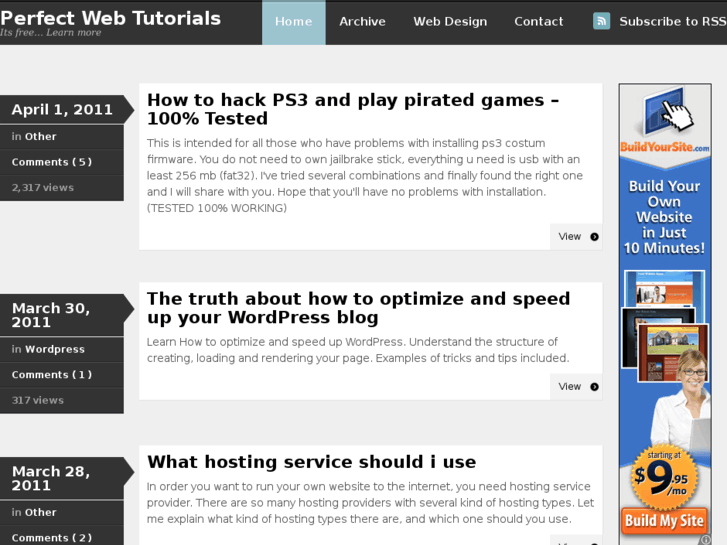
Task: Click the $9.95/mo price badge
Action: pos(664,477)
